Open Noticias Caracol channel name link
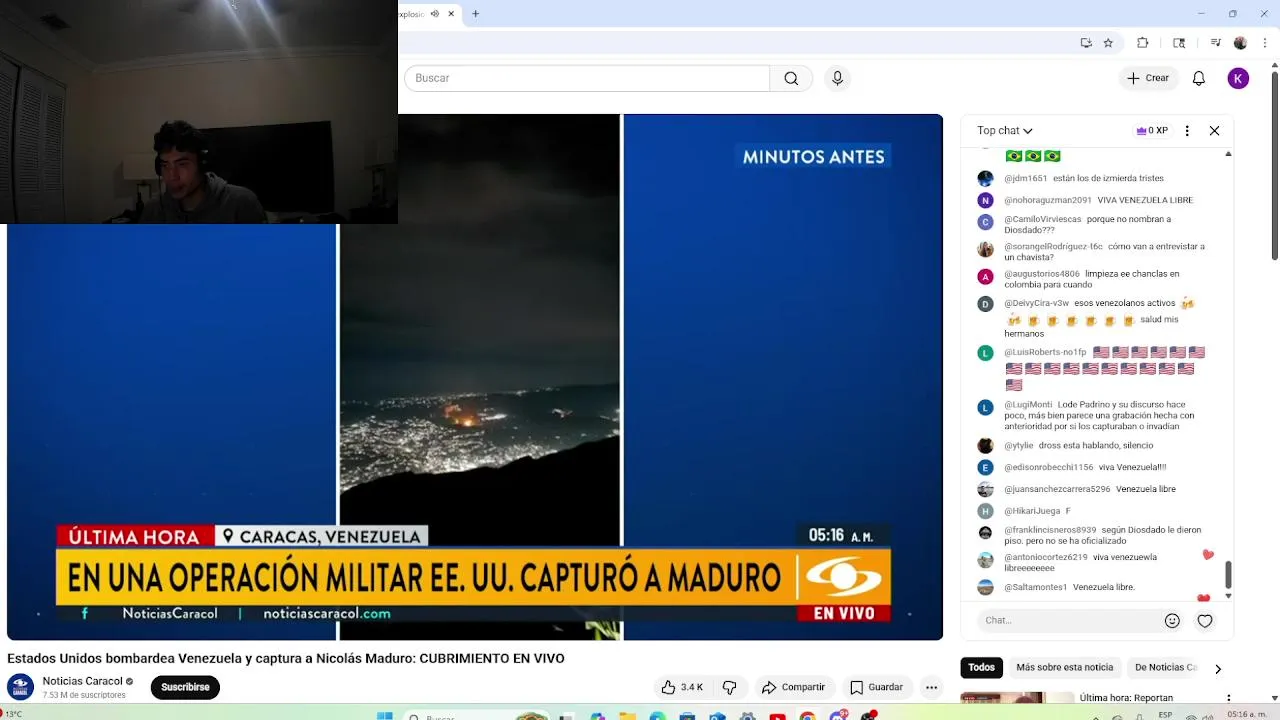The height and width of the screenshot is (720, 1280). [x=82, y=681]
